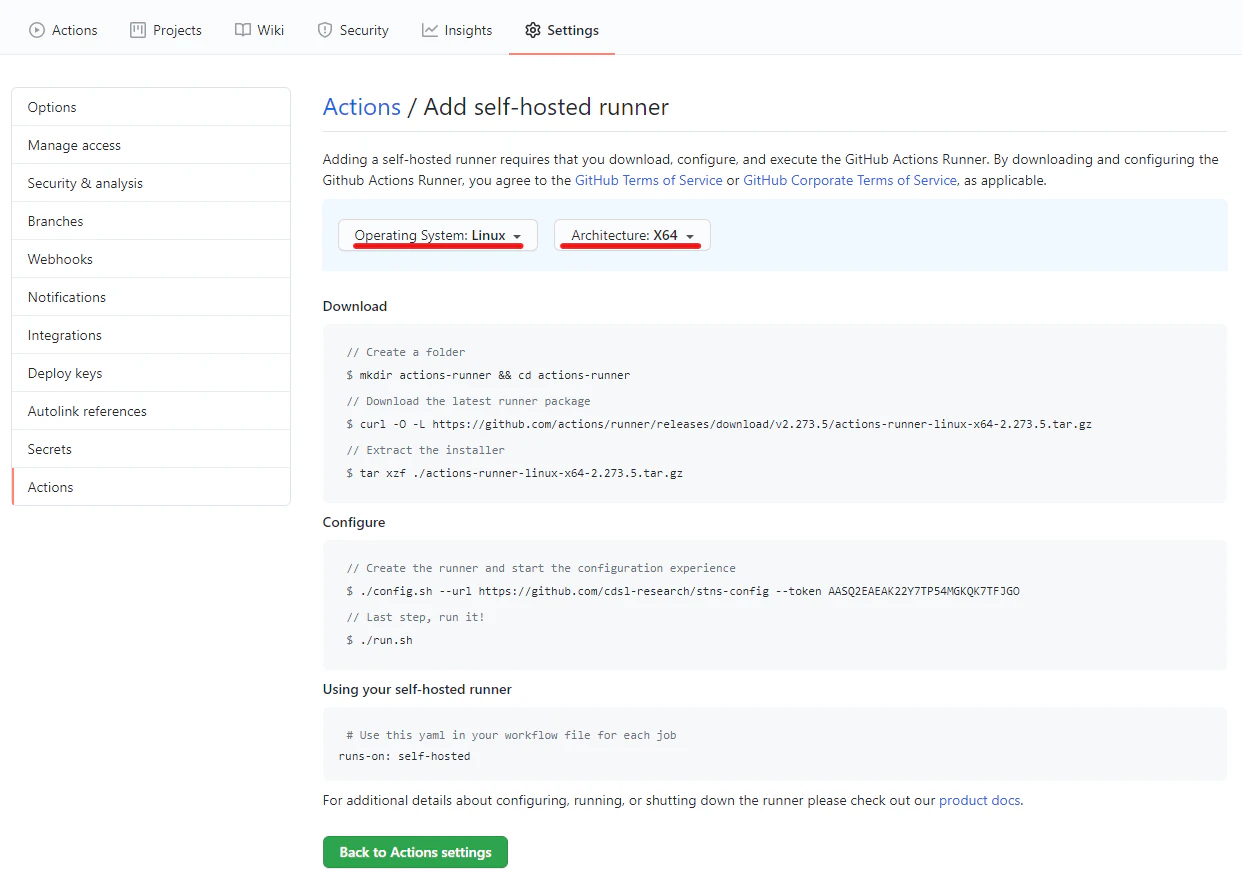Viewport: 1242px width, 872px height.
Task: Select the Settings tab
Action: point(562,30)
